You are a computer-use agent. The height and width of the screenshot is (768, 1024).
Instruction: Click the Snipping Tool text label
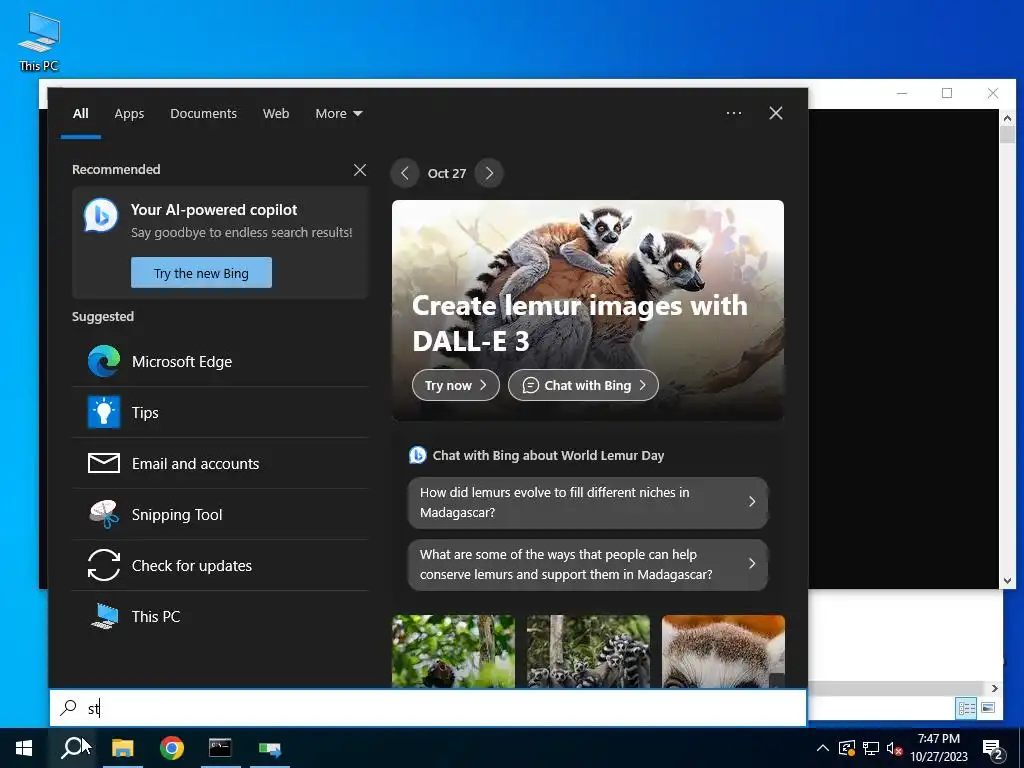click(x=177, y=515)
